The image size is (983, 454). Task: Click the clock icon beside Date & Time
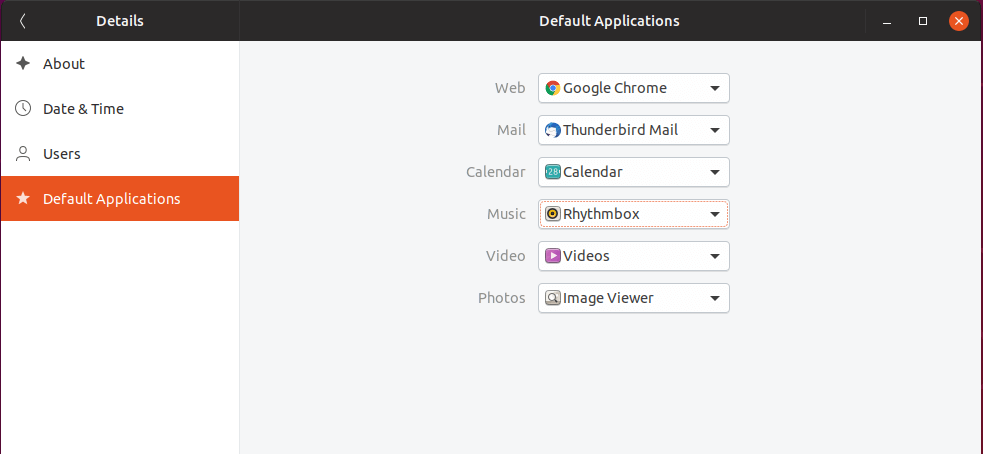click(23, 109)
